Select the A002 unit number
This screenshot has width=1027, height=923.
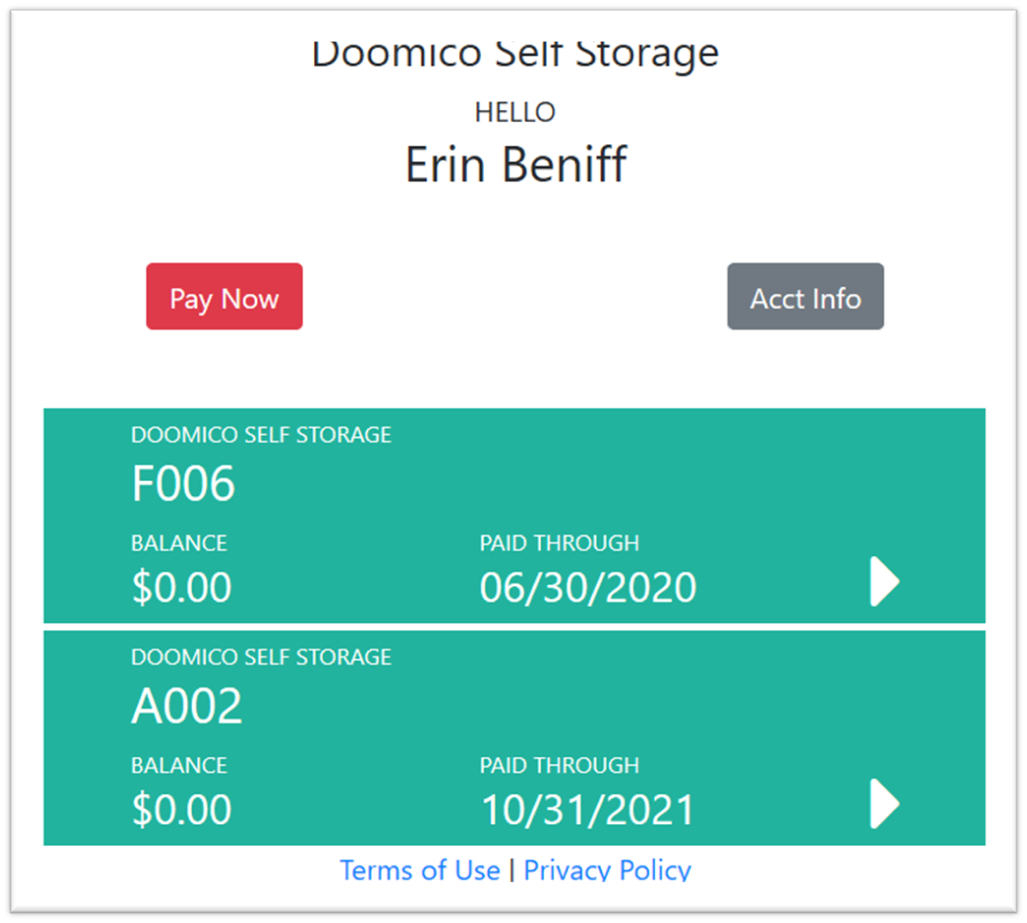click(187, 707)
